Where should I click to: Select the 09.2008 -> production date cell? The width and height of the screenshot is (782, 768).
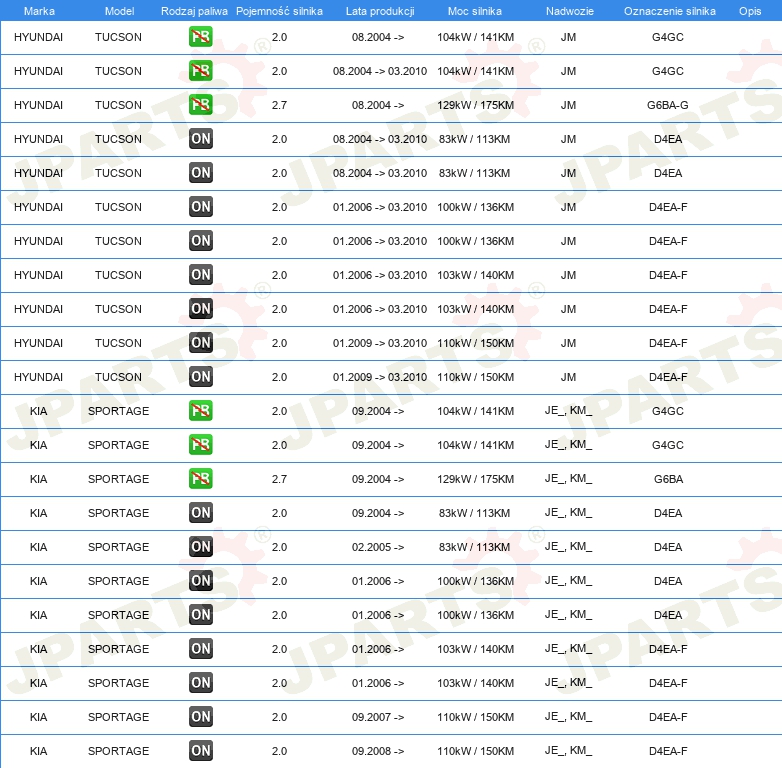click(x=378, y=751)
